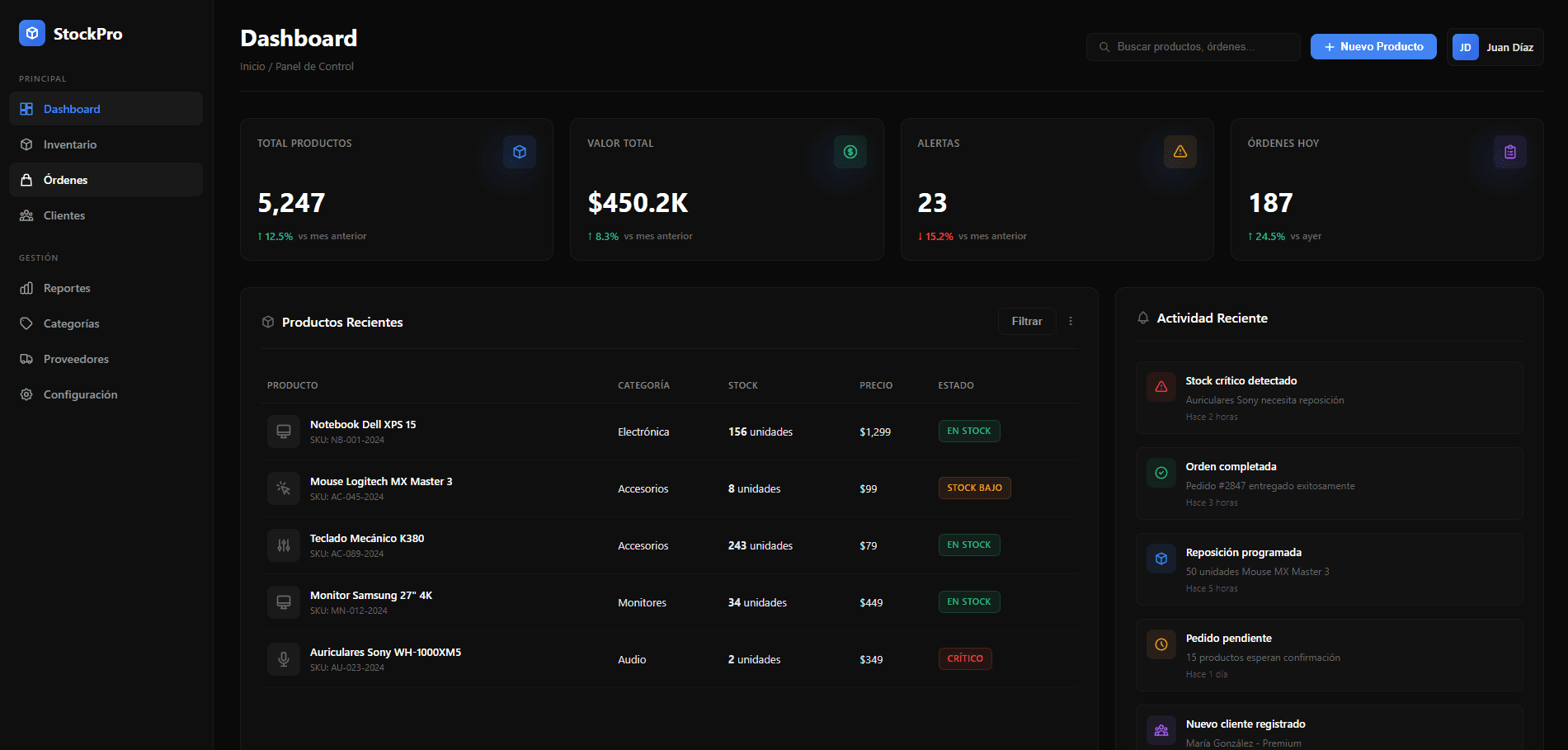Open the Juan Díaz user profile menu
Screen dimensions: 1568x750
coord(1495,47)
